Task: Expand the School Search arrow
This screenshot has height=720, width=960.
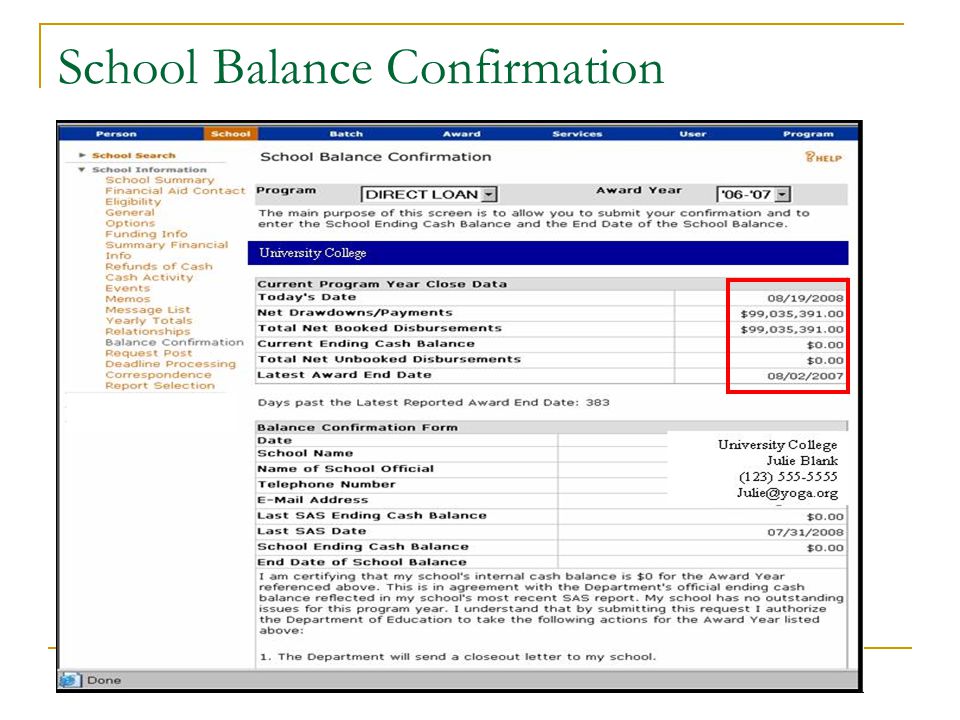Action: coord(82,156)
